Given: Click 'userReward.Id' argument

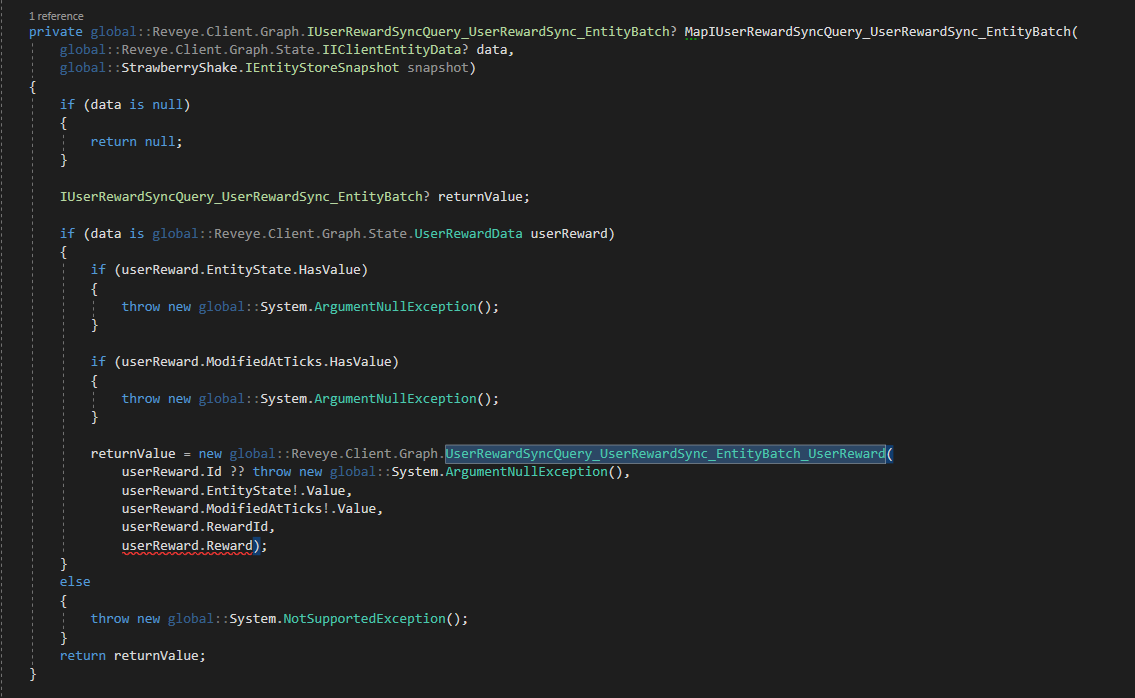Looking at the screenshot, I should pos(172,472).
